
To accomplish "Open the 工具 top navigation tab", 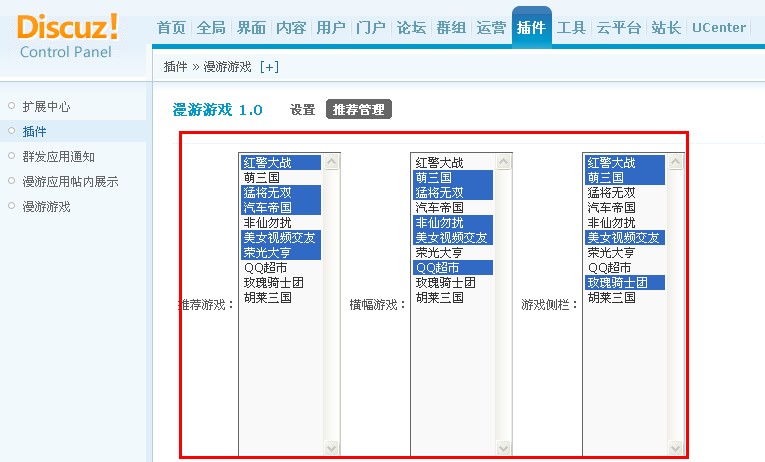I will [x=571, y=28].
